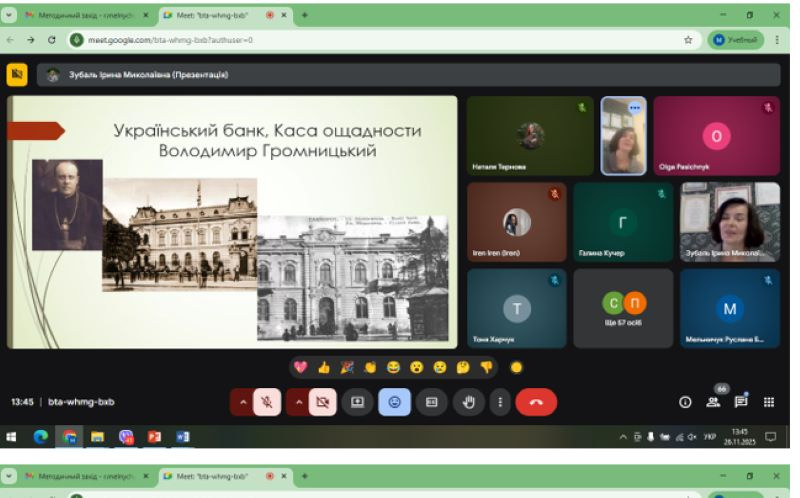Click the present screen icon
This screenshot has width=800, height=498.
pos(357,402)
